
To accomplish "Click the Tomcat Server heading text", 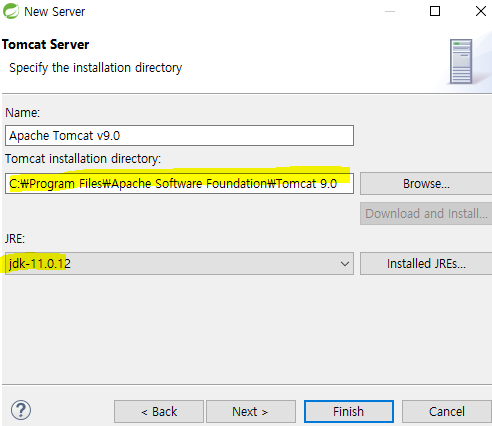I will pyautogui.click(x=46, y=44).
